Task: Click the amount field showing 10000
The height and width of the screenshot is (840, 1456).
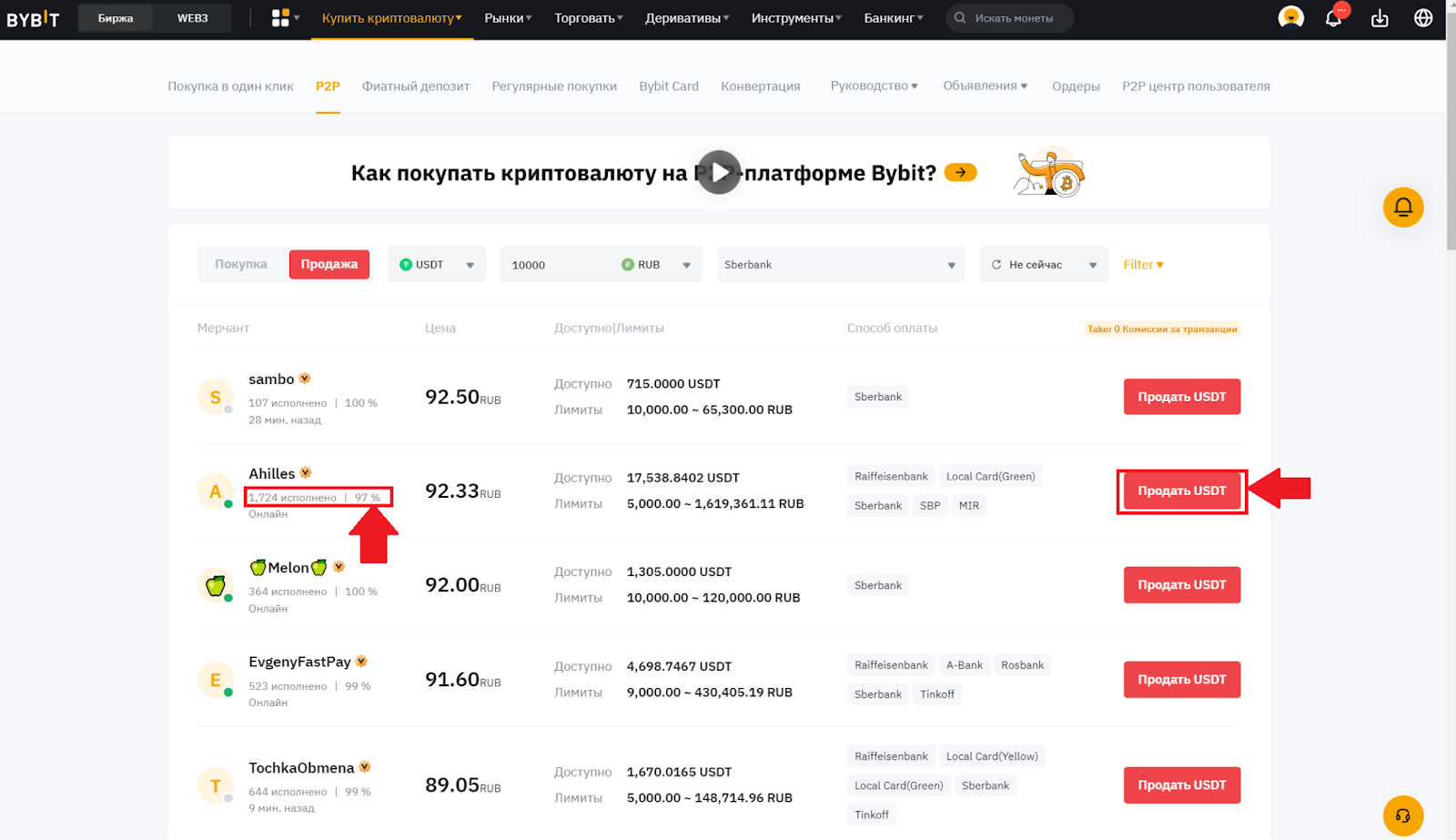Action: pos(557,264)
